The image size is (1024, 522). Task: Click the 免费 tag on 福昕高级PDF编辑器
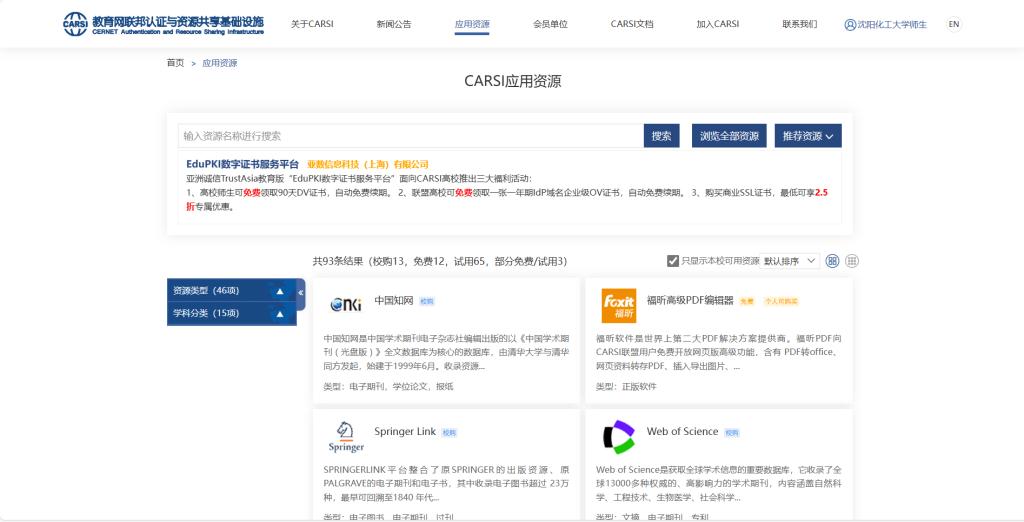pos(746,301)
